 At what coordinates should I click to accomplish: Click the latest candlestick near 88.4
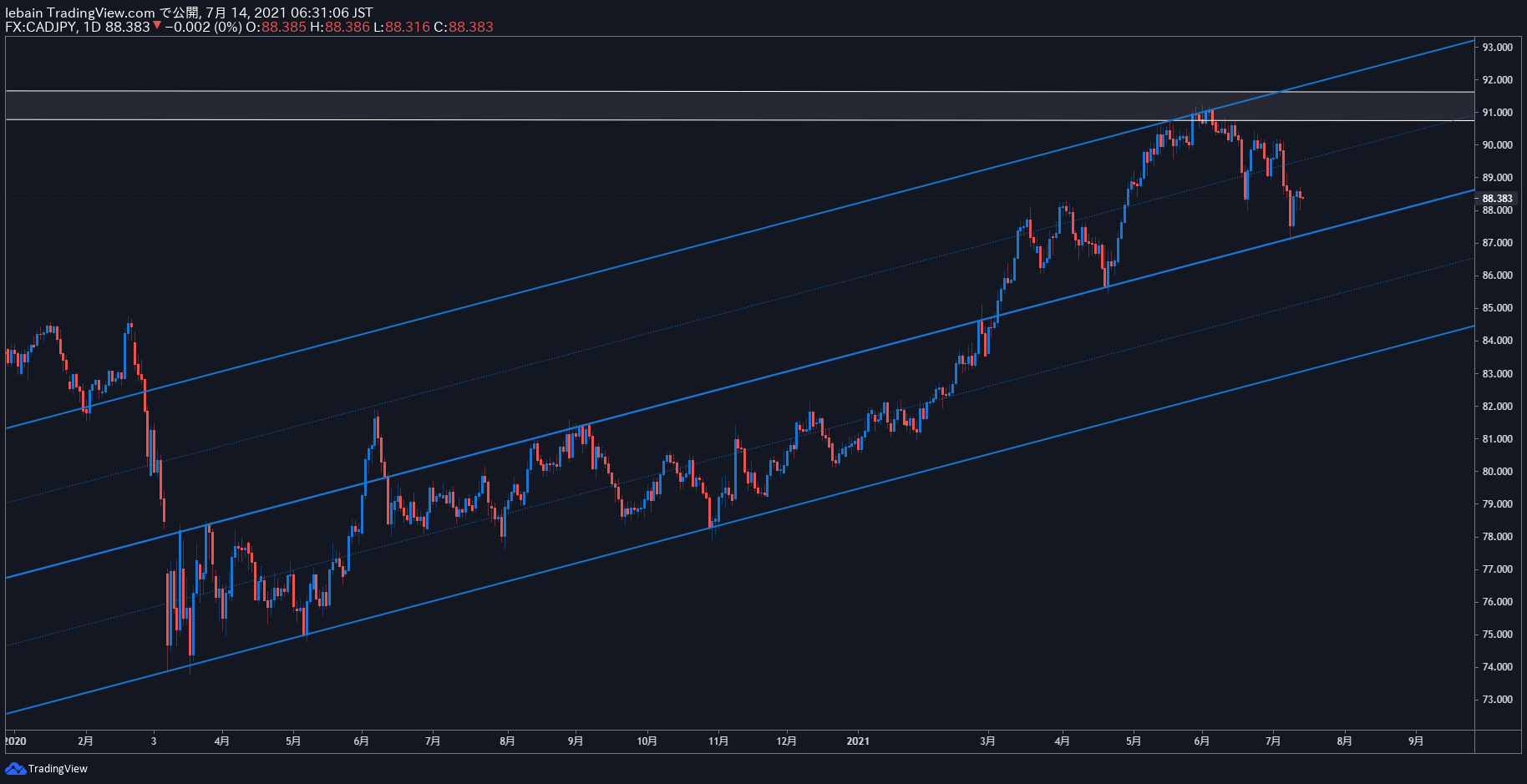pos(1302,198)
